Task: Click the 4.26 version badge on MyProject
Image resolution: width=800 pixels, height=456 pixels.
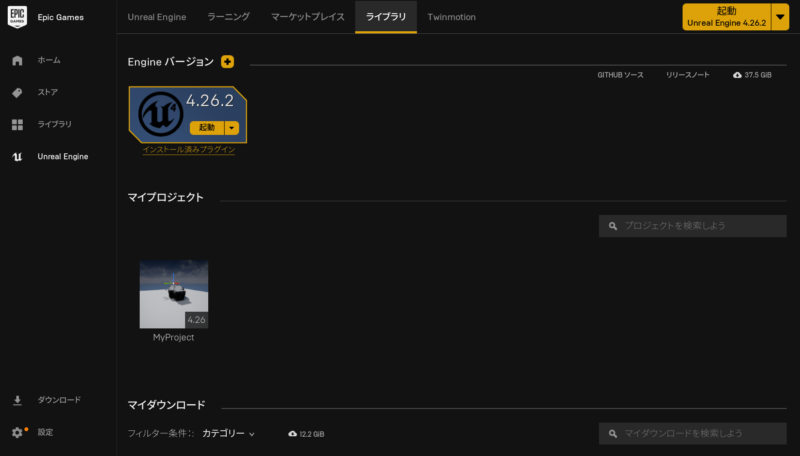Action: (x=196, y=320)
